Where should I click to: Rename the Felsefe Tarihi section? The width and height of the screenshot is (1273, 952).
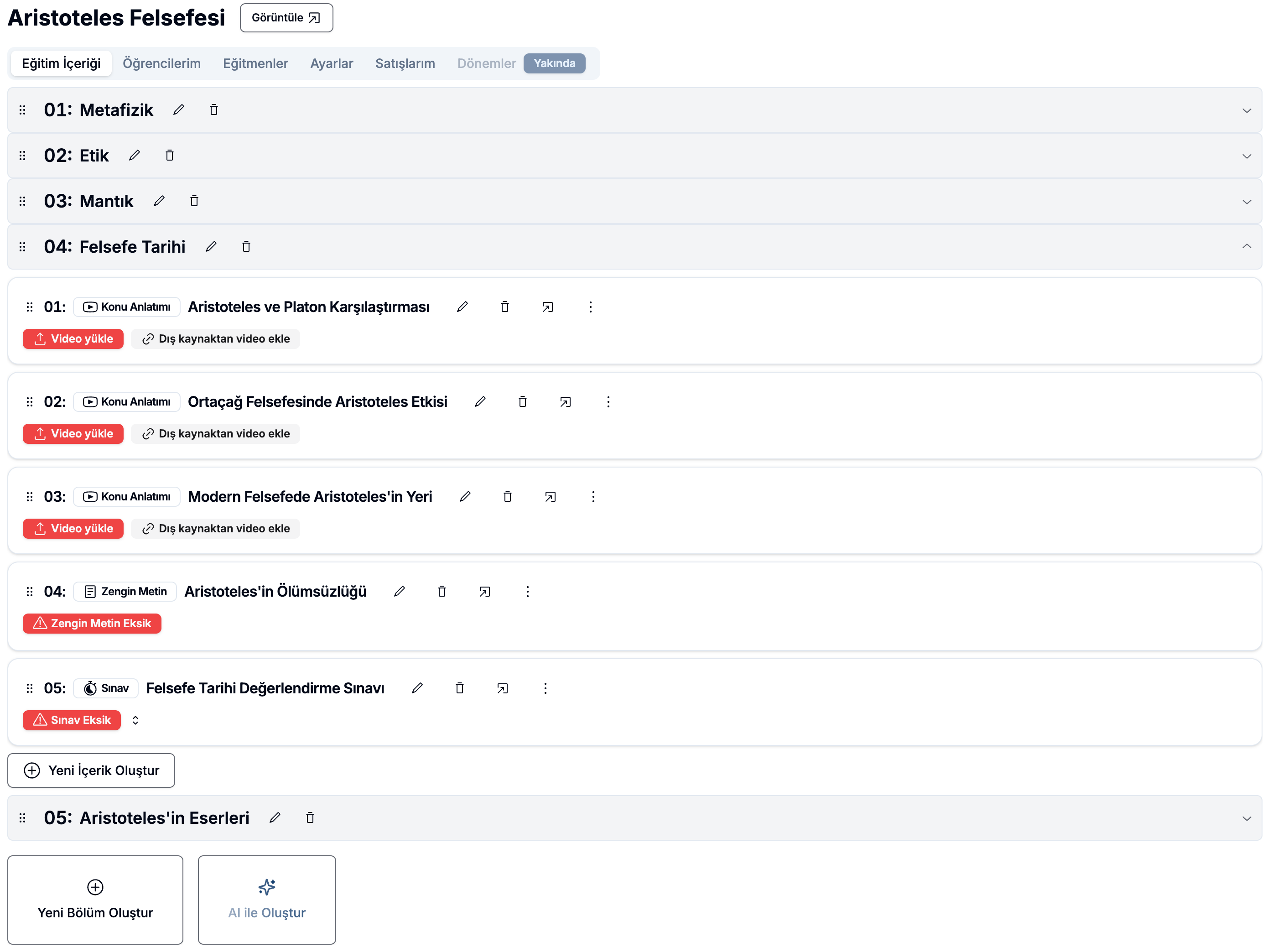click(211, 246)
